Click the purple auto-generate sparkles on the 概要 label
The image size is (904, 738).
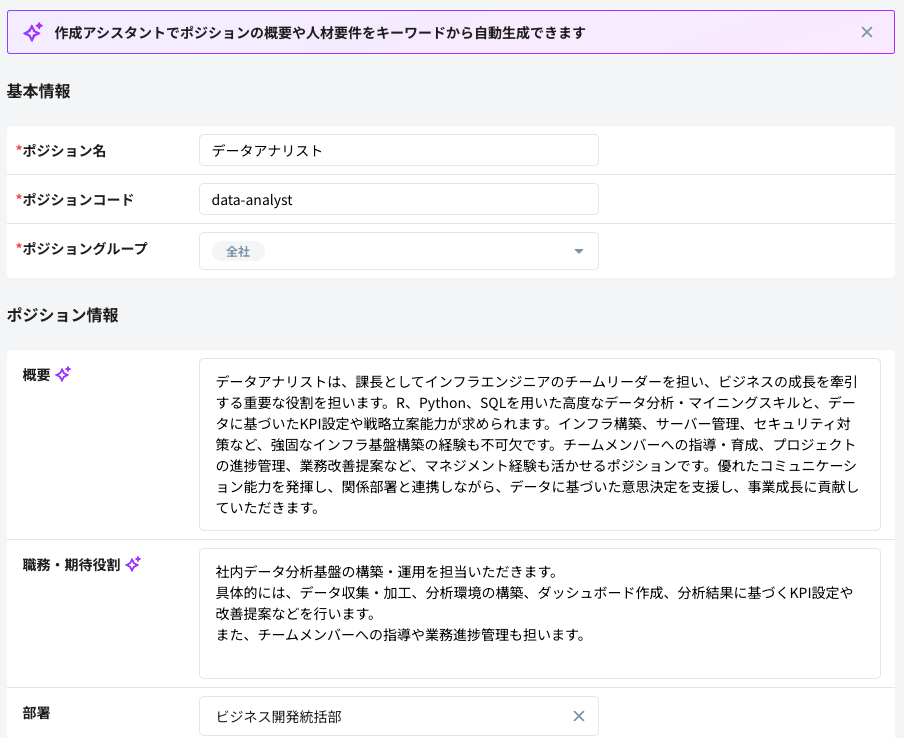tap(63, 373)
